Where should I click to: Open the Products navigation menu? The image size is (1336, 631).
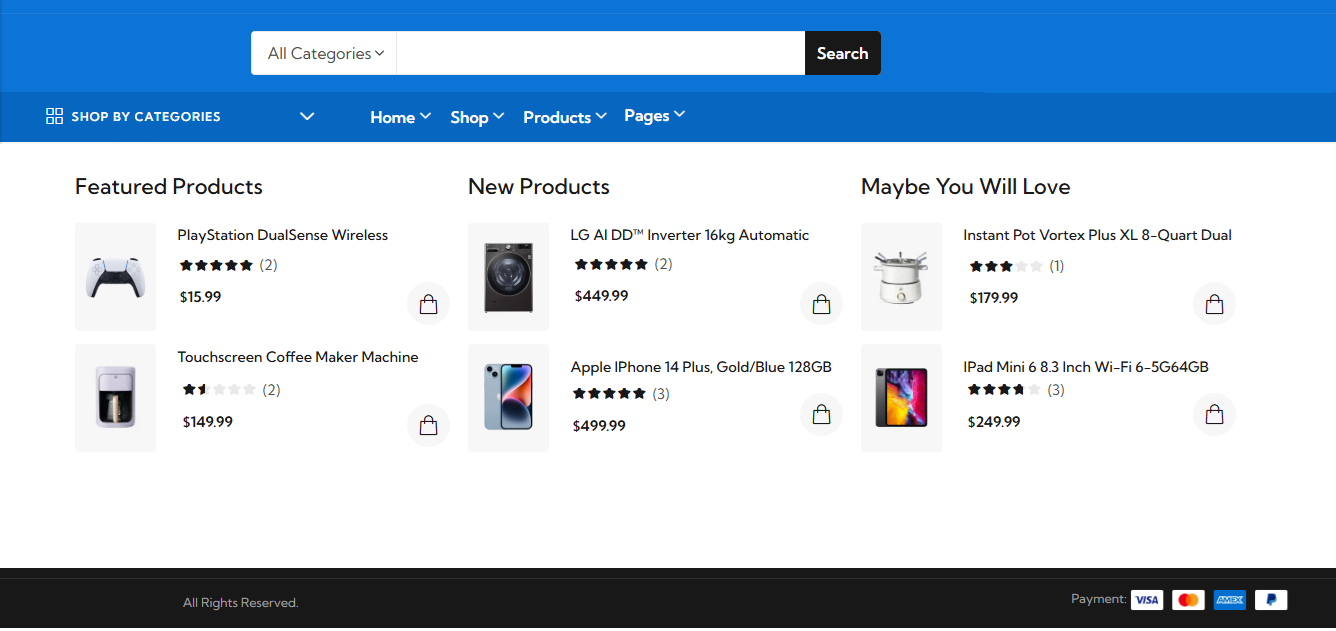click(564, 117)
